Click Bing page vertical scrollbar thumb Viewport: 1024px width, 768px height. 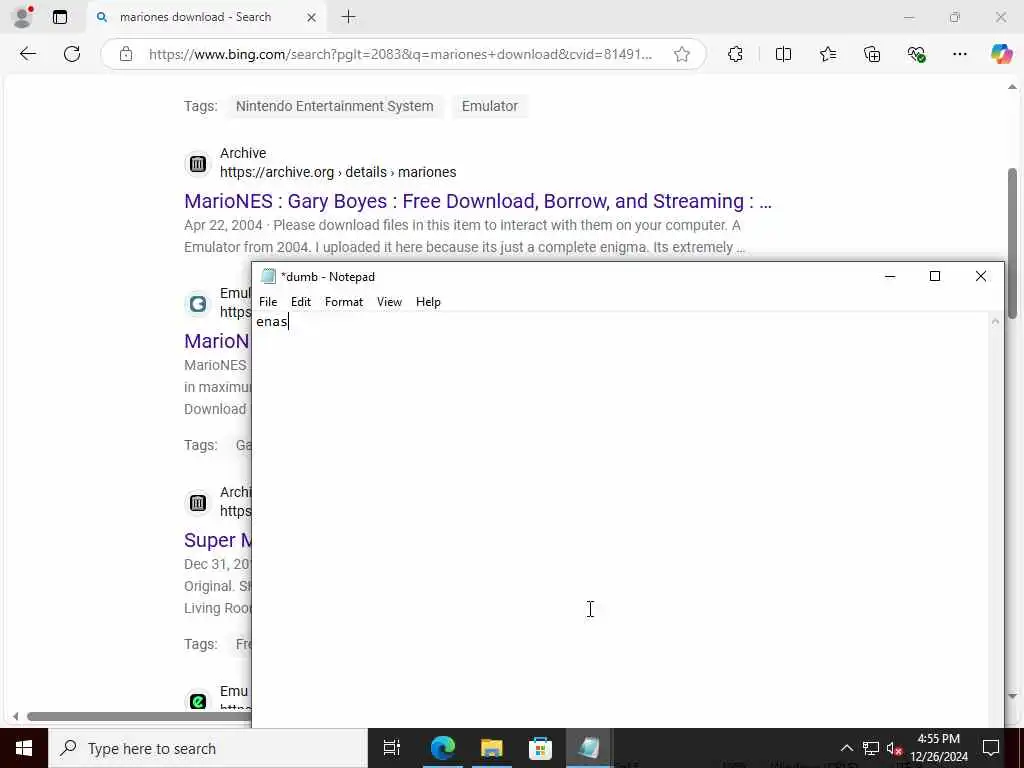tap(1012, 243)
